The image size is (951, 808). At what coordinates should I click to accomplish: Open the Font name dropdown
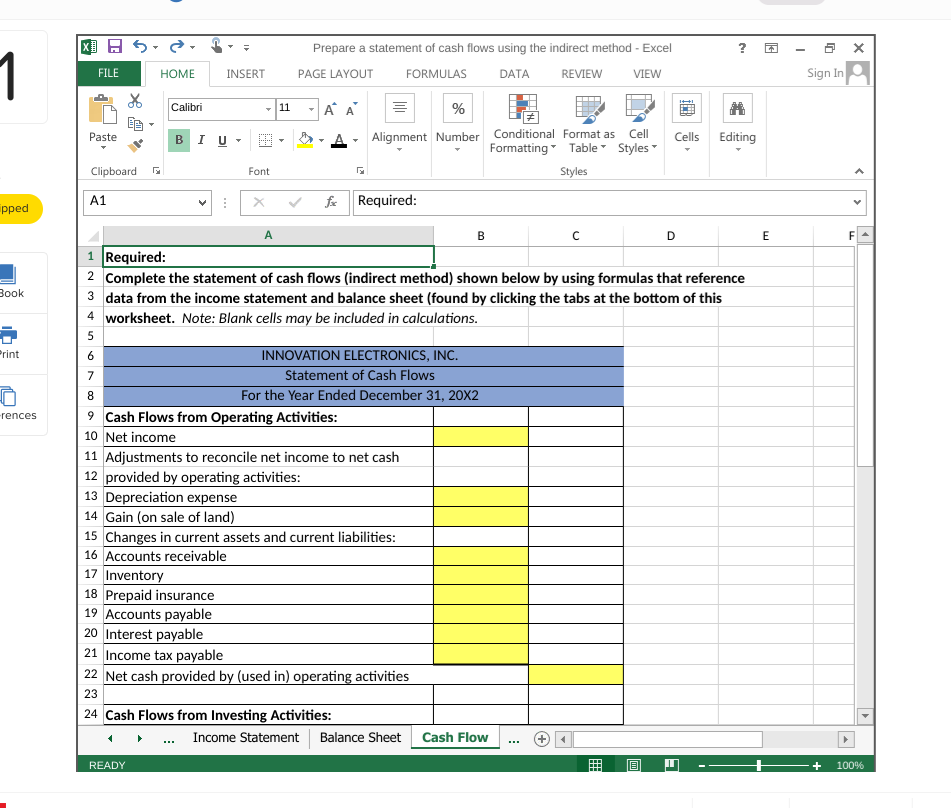(x=268, y=108)
